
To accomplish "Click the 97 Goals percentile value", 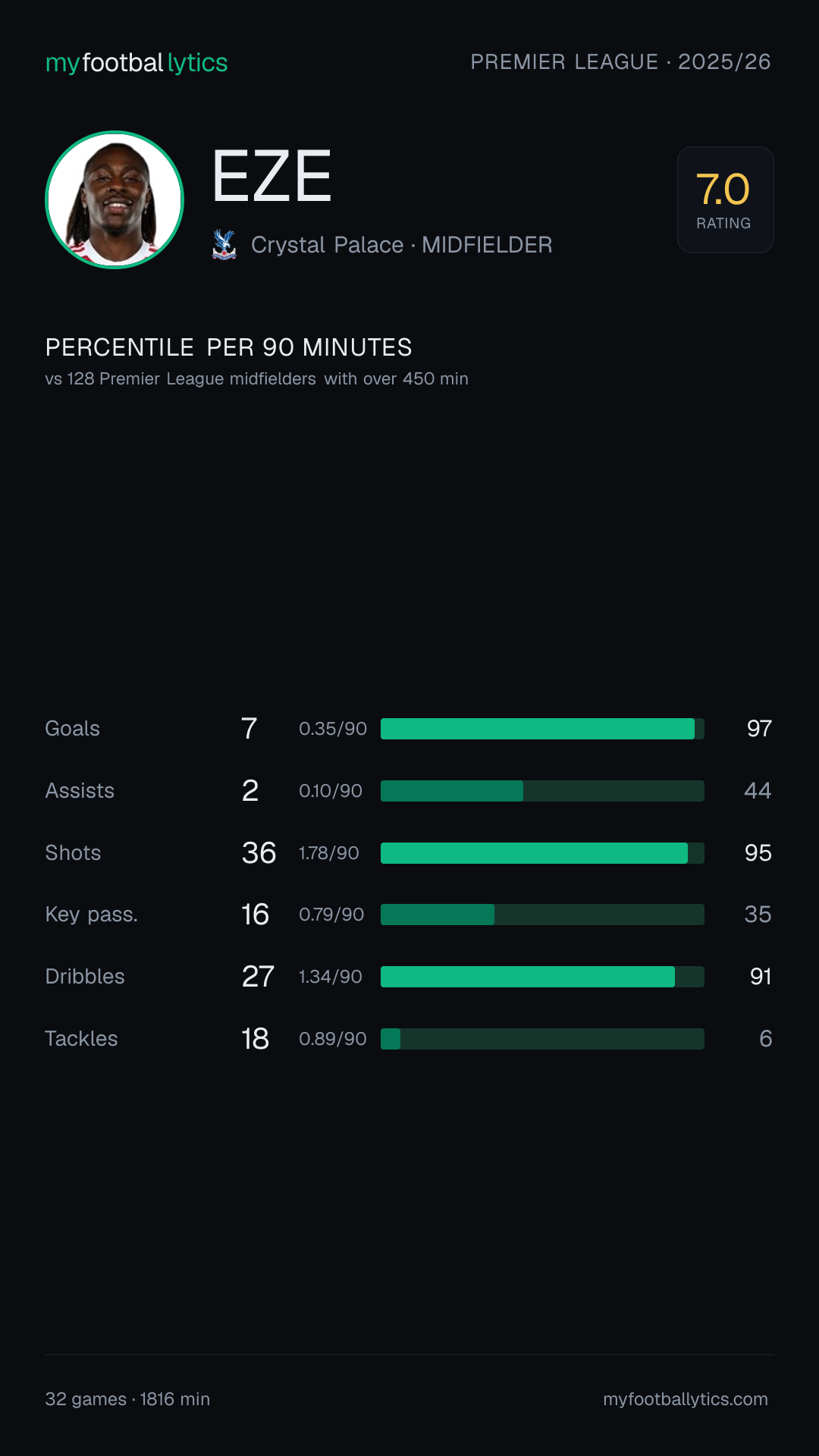I will point(759,729).
